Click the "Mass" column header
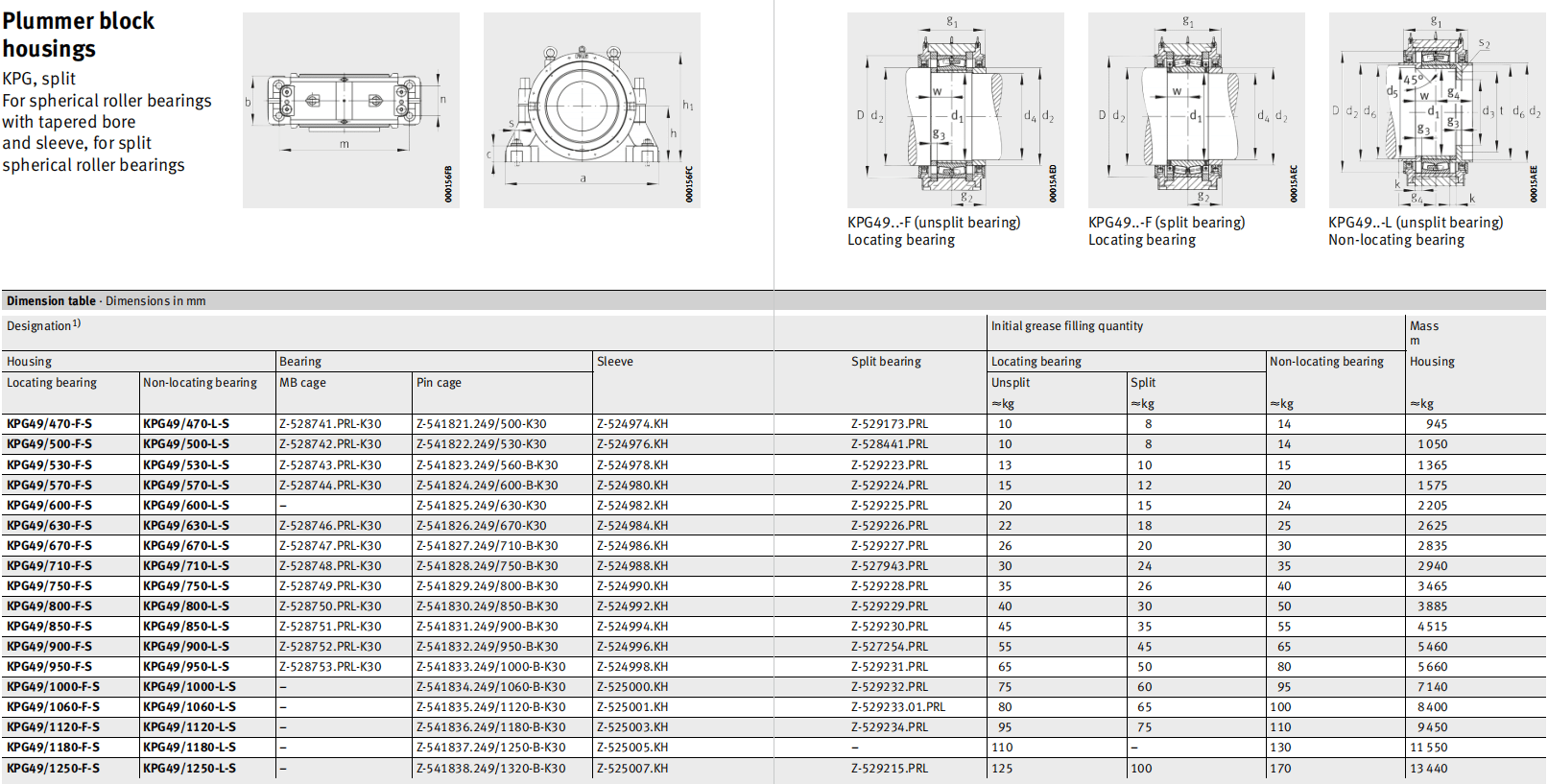 click(x=1424, y=326)
